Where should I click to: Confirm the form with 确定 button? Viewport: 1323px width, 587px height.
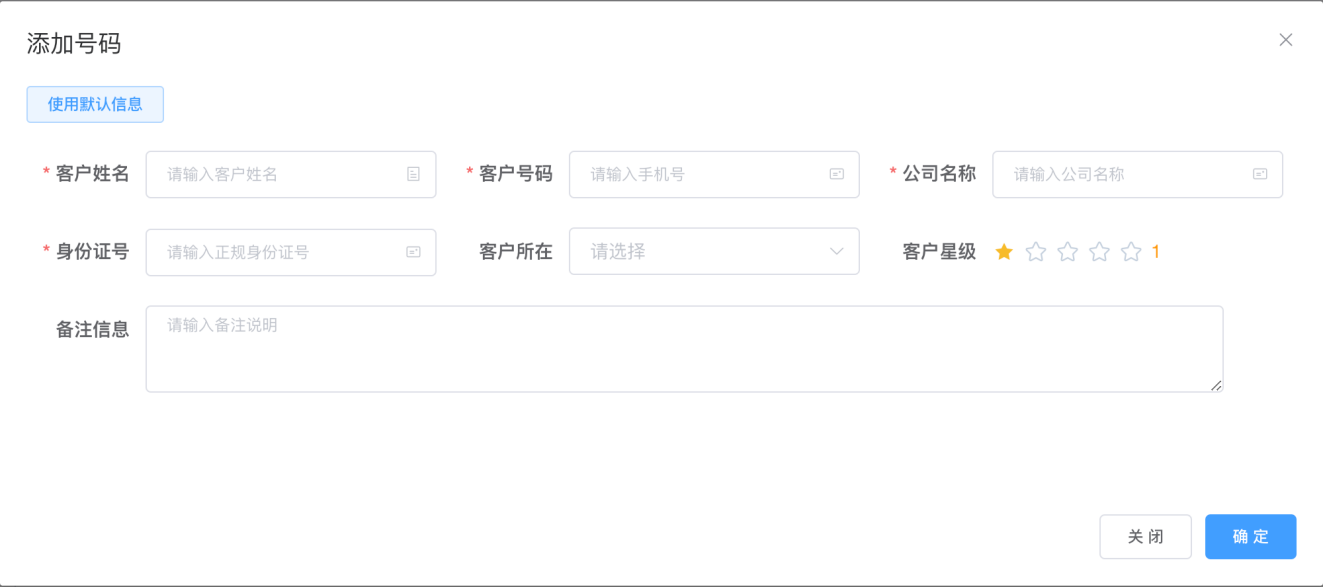click(x=1250, y=537)
